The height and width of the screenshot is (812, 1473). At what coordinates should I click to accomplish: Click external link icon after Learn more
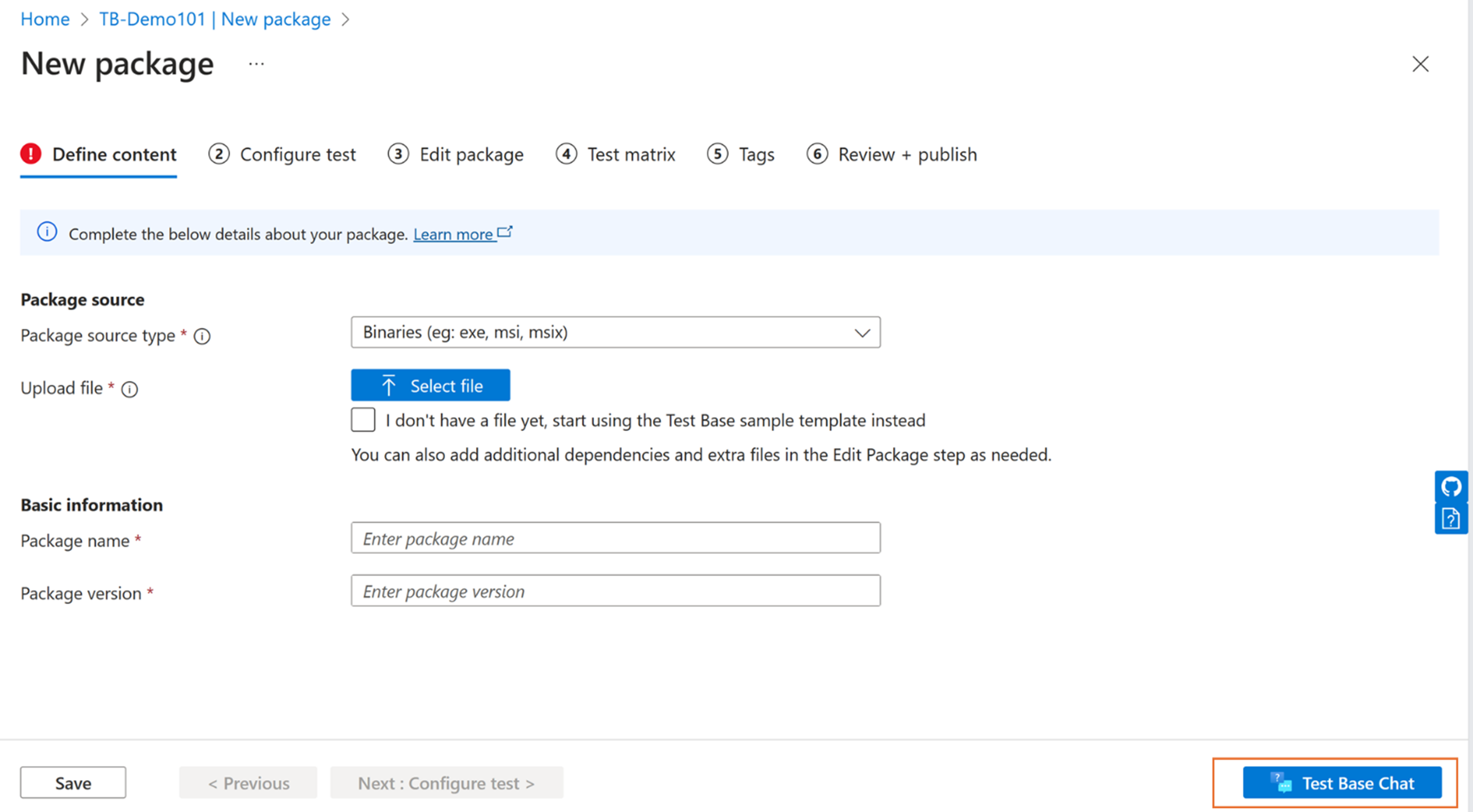505,232
